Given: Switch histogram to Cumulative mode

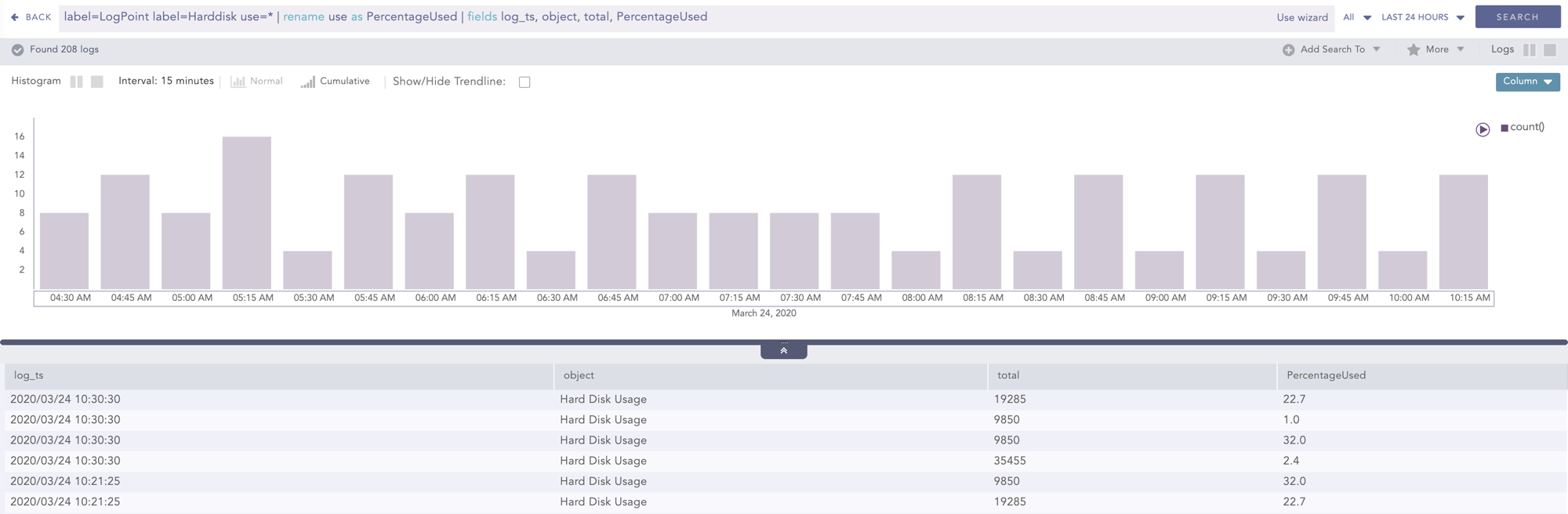Looking at the screenshot, I should click(x=336, y=81).
